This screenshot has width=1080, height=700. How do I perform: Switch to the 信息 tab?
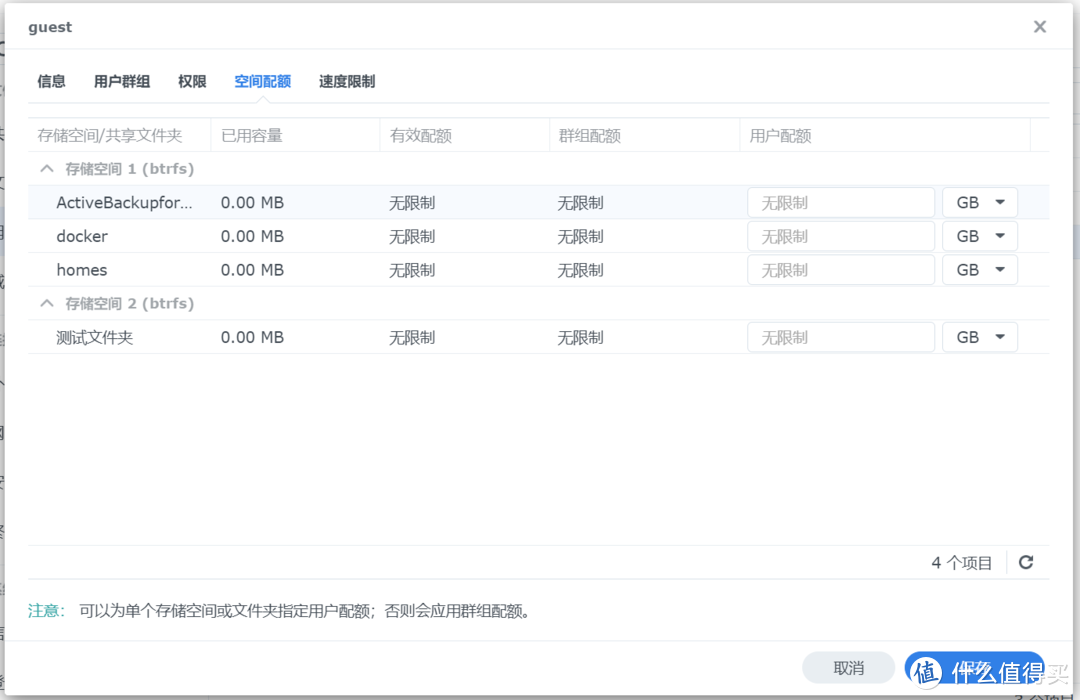51,81
